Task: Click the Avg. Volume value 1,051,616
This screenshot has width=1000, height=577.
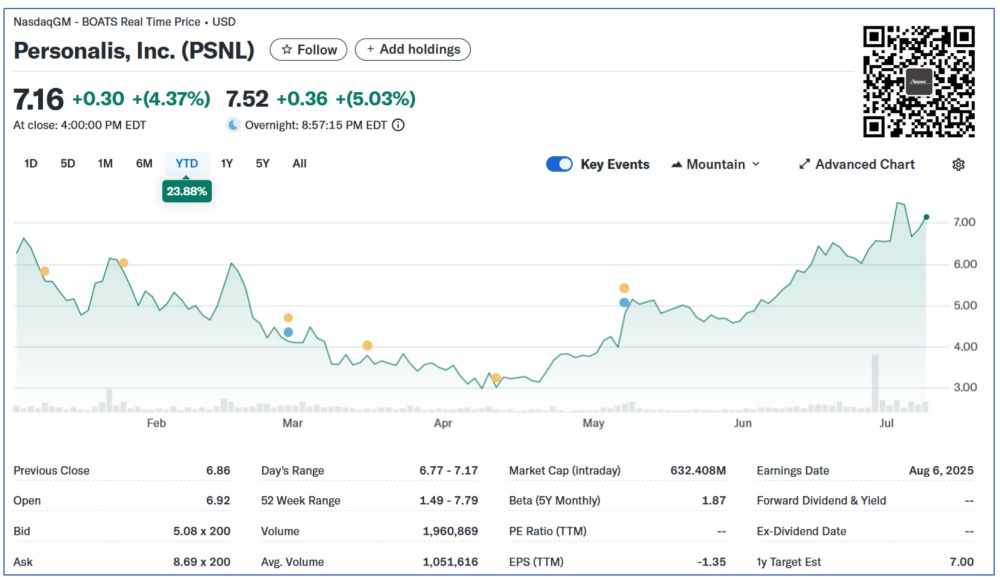Action: click(x=450, y=562)
